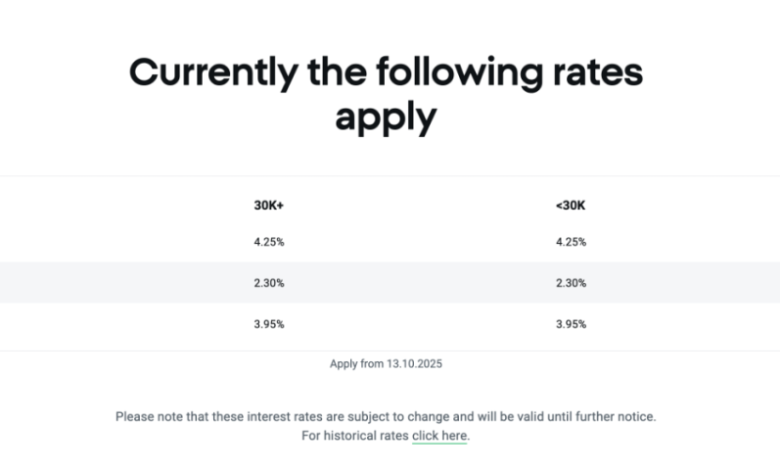Select the 2.30% rate under 30K+
780x470 pixels.
point(269,283)
